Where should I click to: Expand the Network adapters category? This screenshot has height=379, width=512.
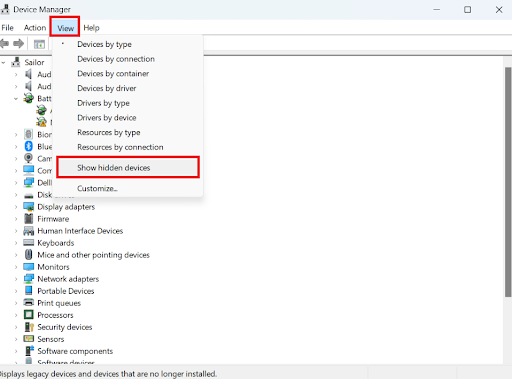point(16,279)
